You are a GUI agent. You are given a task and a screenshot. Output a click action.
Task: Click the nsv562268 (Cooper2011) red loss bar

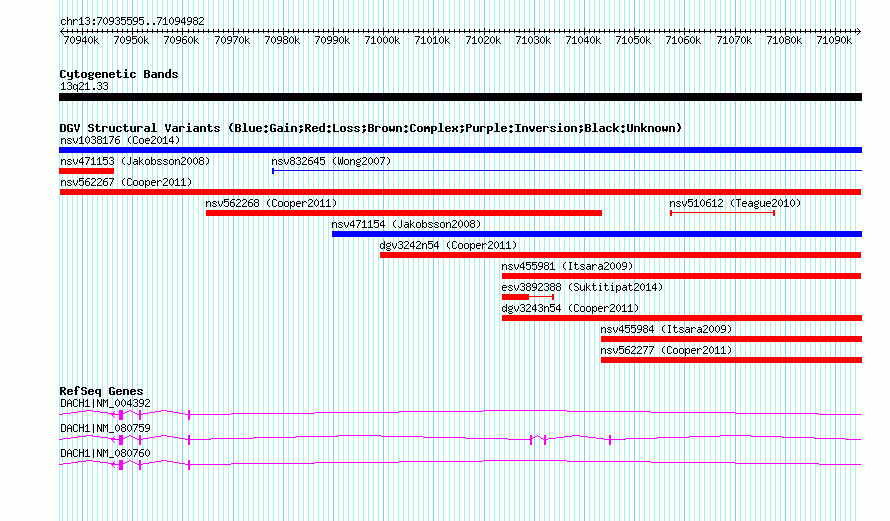click(x=404, y=213)
